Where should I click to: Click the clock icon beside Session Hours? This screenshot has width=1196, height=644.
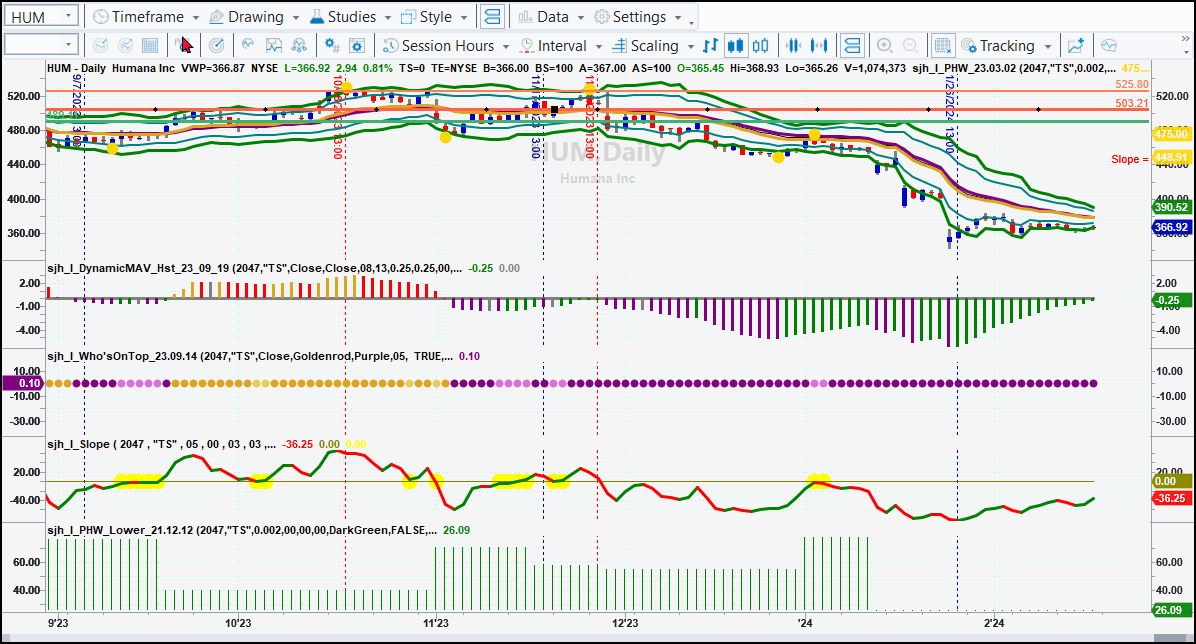point(391,46)
